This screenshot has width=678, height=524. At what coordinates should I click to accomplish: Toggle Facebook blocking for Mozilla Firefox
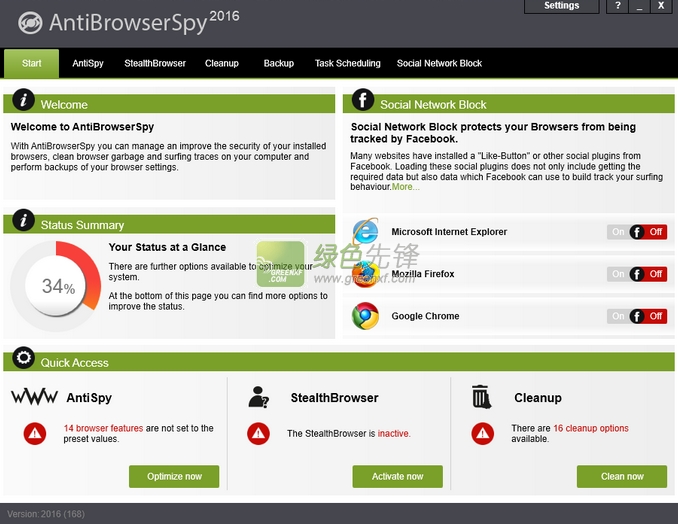(x=637, y=274)
